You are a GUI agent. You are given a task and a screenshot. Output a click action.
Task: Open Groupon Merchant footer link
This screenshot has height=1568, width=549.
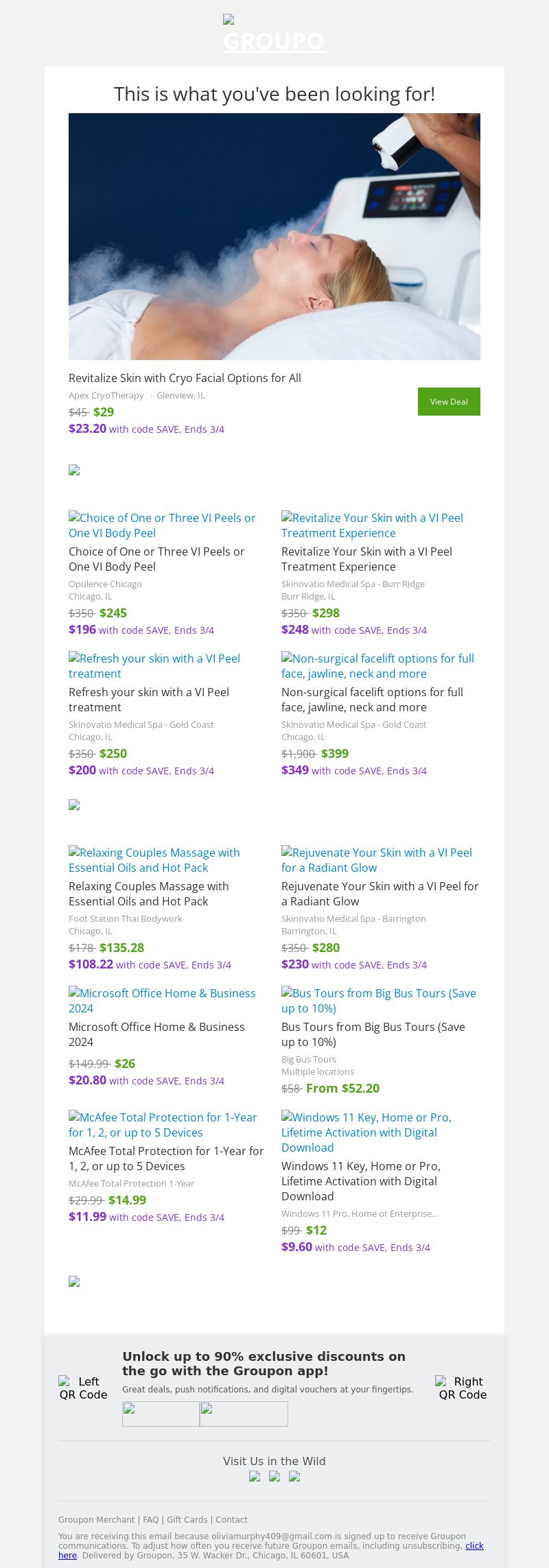pos(96,1519)
